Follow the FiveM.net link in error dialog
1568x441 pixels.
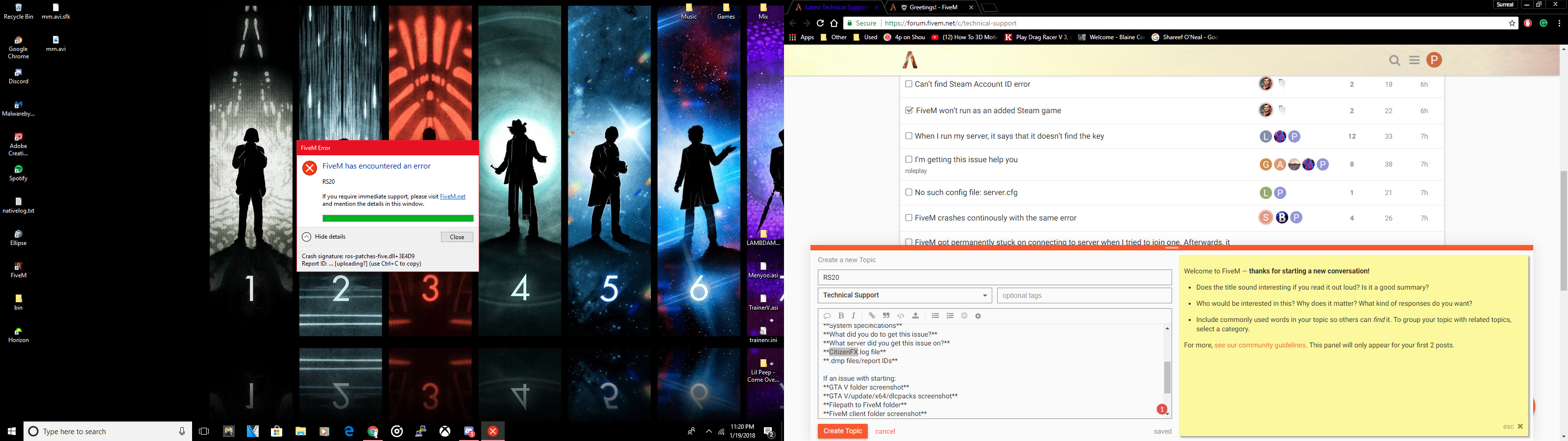point(452,196)
